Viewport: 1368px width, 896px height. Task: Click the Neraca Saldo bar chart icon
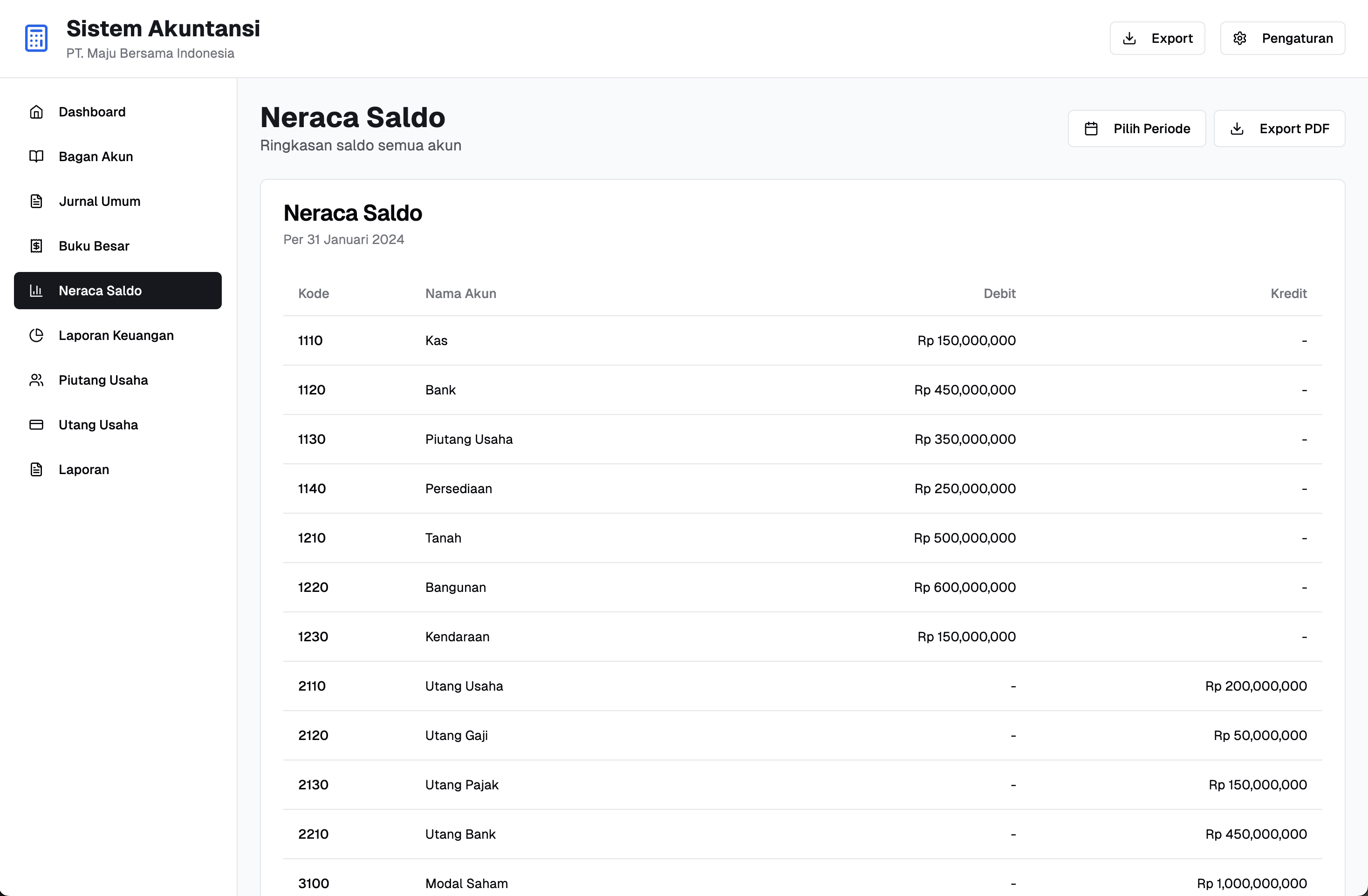pos(36,291)
